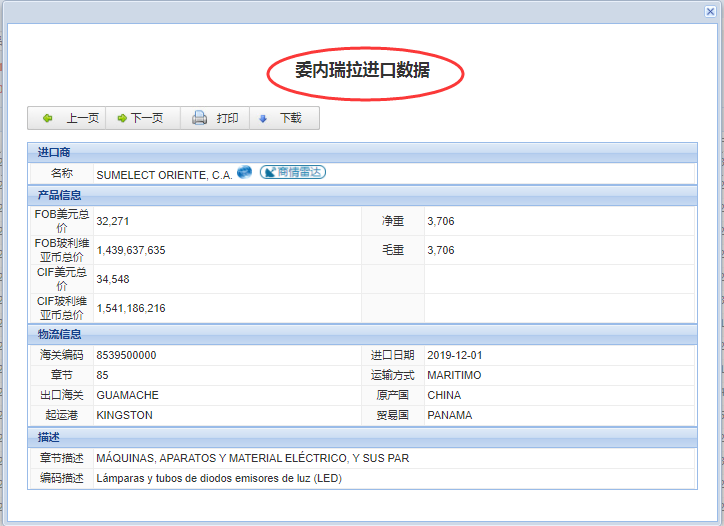Image resolution: width=724 pixels, height=526 pixels.
Task: Go to next page (下一页)
Action: 140,118
